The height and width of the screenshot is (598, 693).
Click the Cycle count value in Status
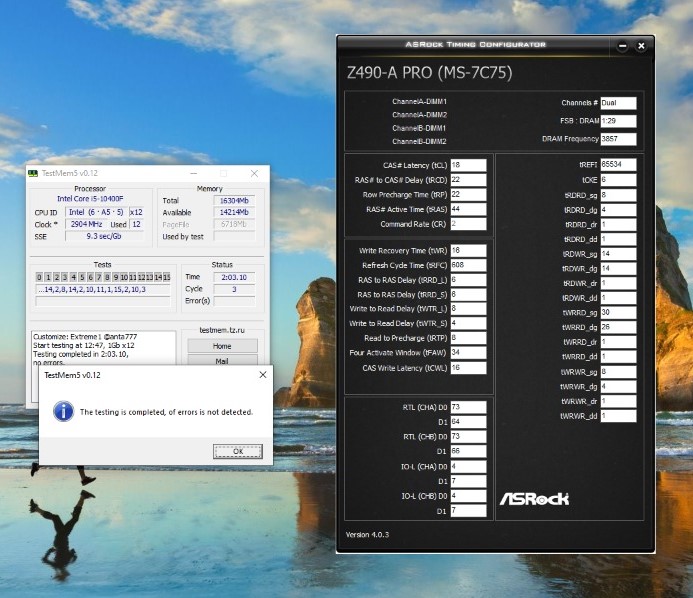coord(234,289)
